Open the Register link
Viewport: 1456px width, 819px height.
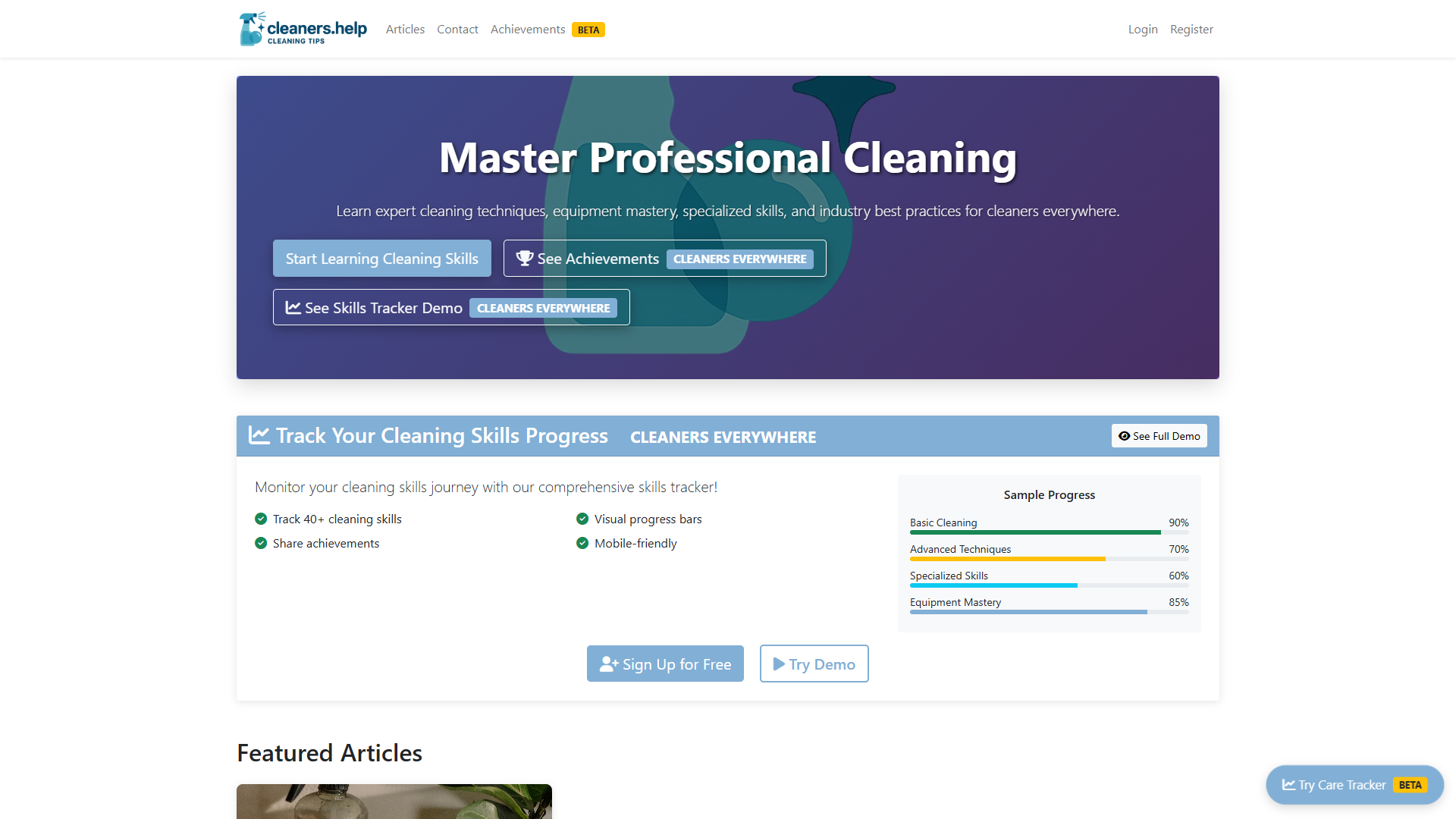point(1191,29)
